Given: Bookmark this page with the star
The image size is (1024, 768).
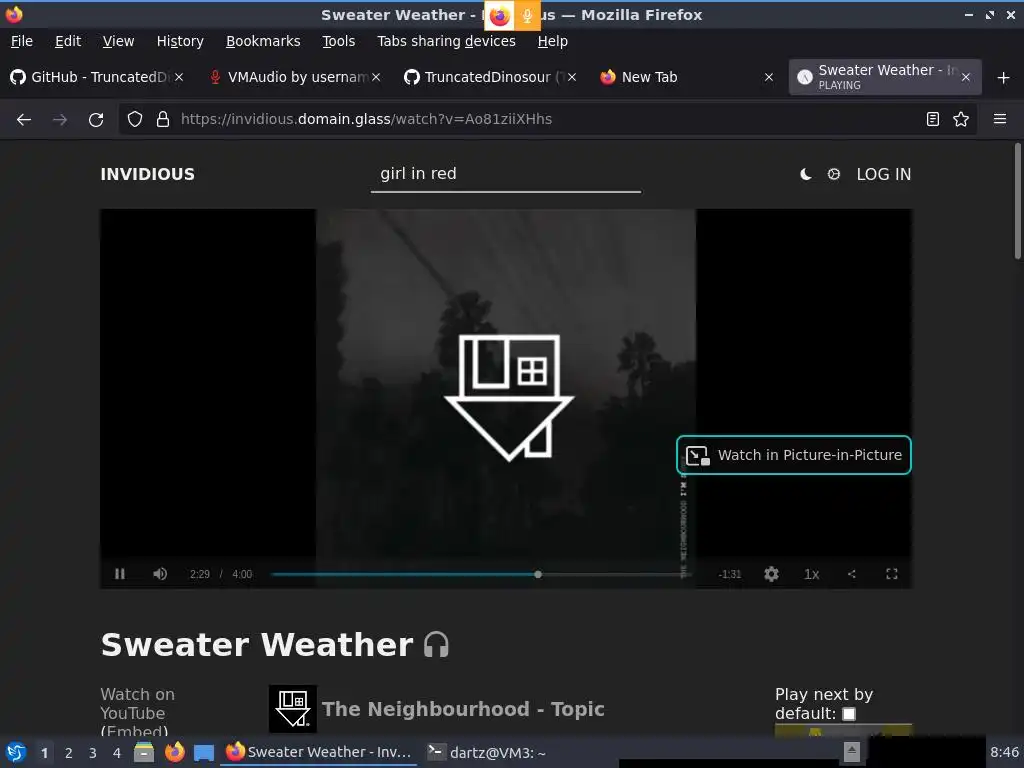Looking at the screenshot, I should click(961, 120).
